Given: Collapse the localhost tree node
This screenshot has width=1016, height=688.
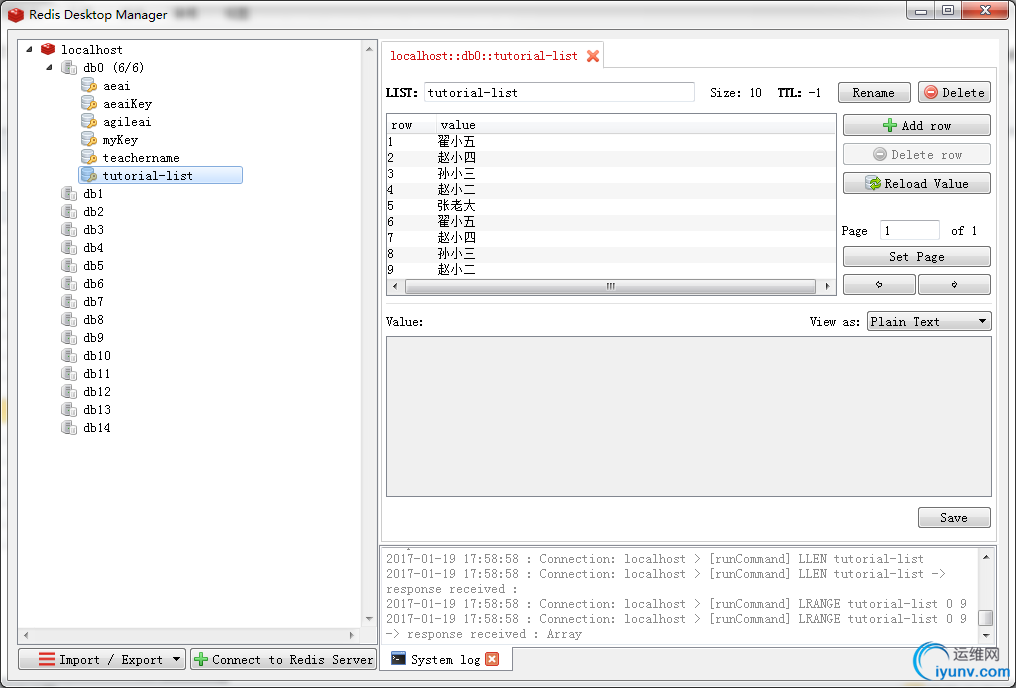Looking at the screenshot, I should pyautogui.click(x=29, y=49).
